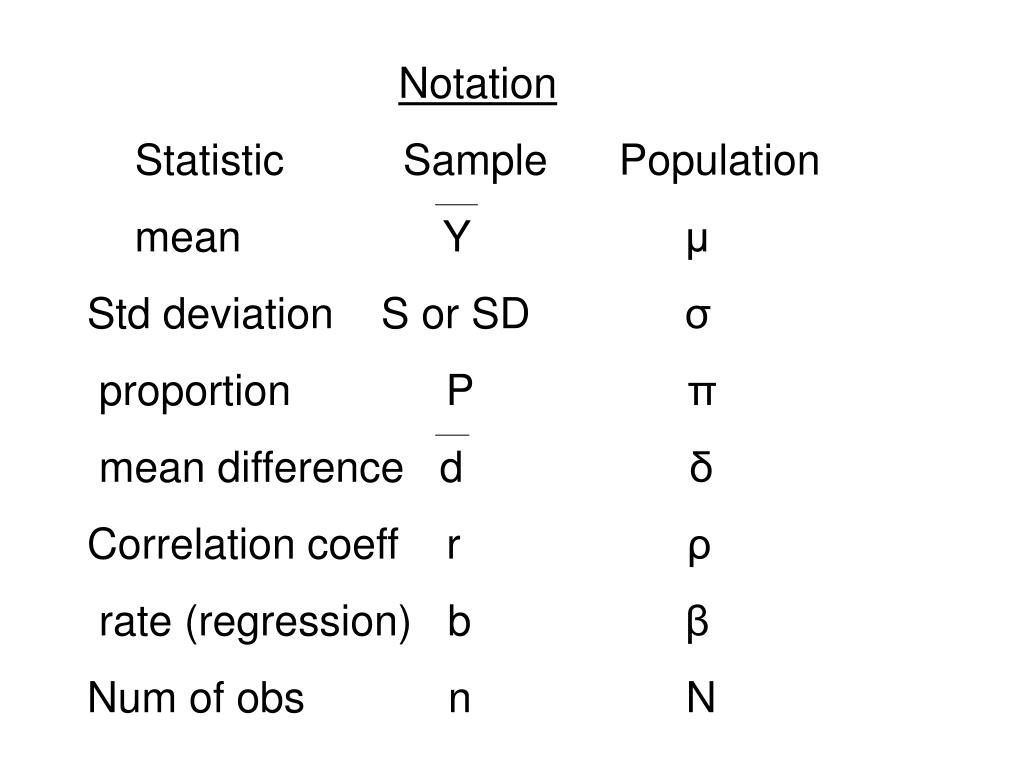
Task: Click the rho population symbol
Action: [699, 550]
